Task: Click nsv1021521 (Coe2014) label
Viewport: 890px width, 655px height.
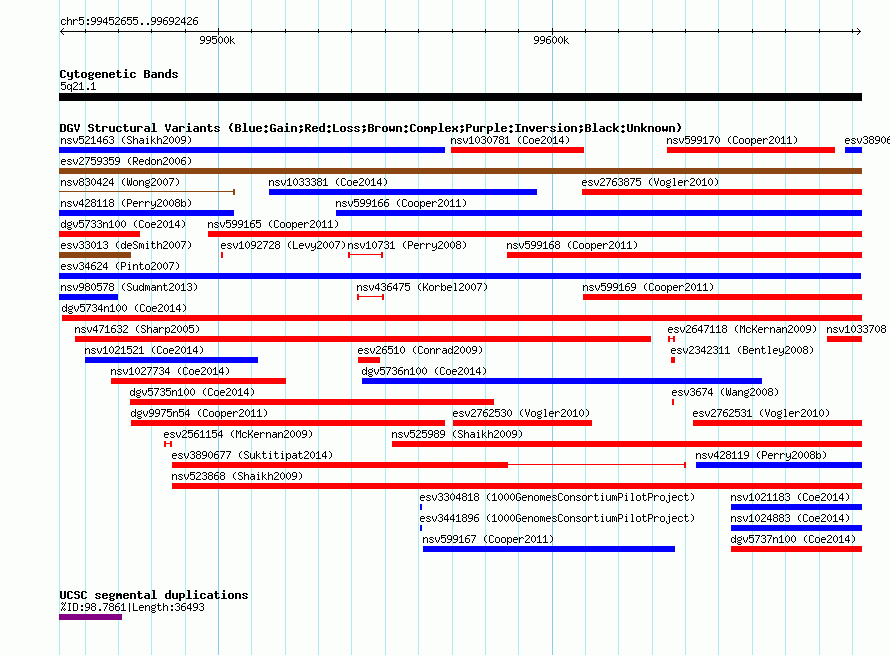Action: point(144,350)
